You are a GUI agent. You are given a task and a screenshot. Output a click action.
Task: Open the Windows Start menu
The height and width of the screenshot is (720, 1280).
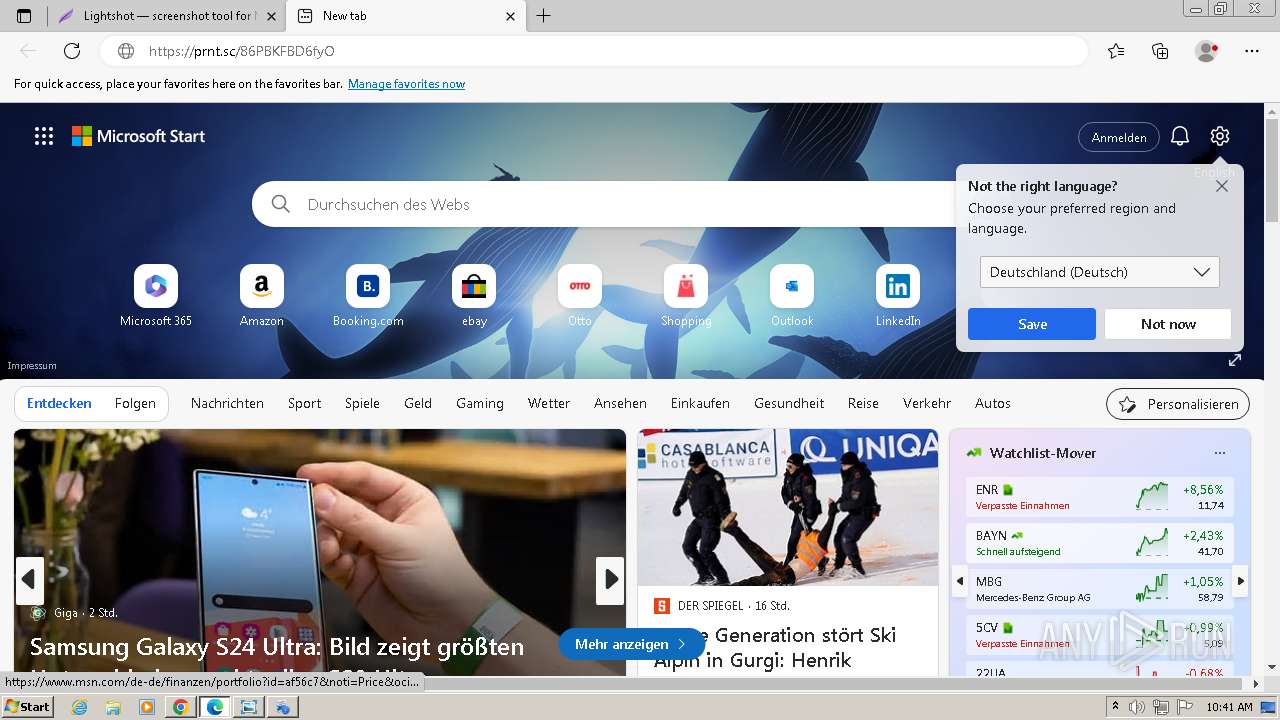[x=28, y=707]
